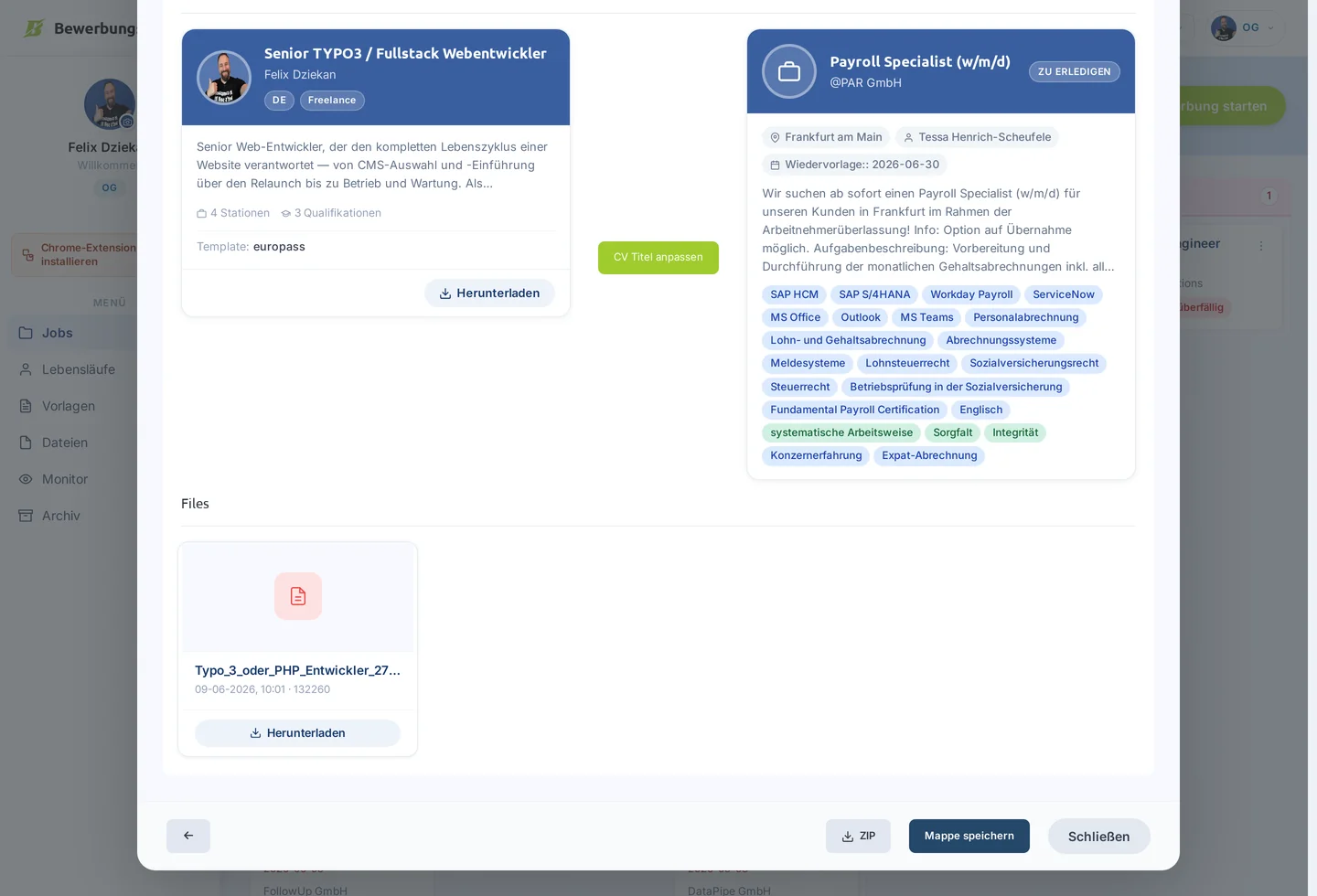
Task: Click the ZU ERLEDIGEN status badge
Action: pyautogui.click(x=1075, y=71)
